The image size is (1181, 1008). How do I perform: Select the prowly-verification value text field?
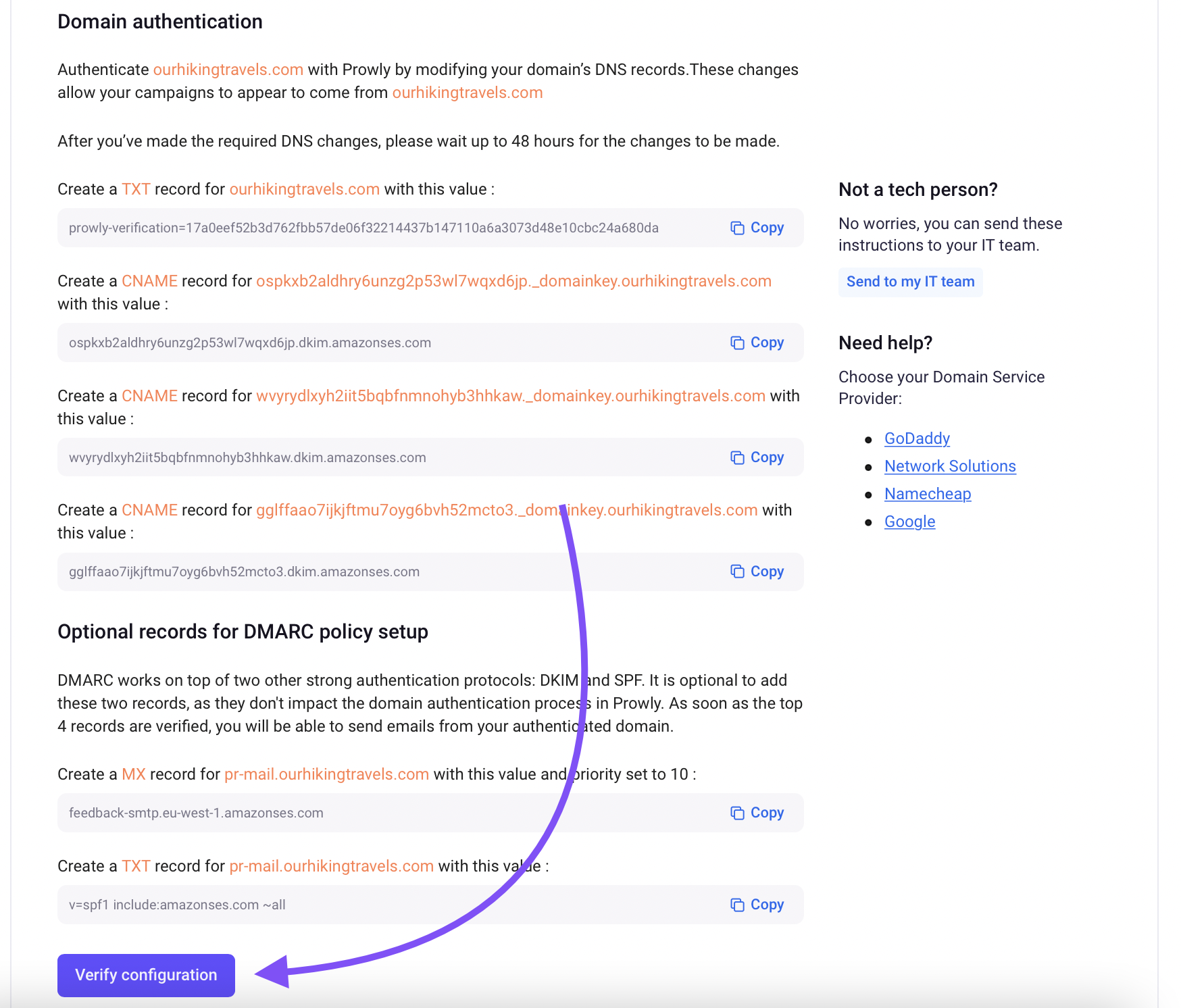point(430,228)
